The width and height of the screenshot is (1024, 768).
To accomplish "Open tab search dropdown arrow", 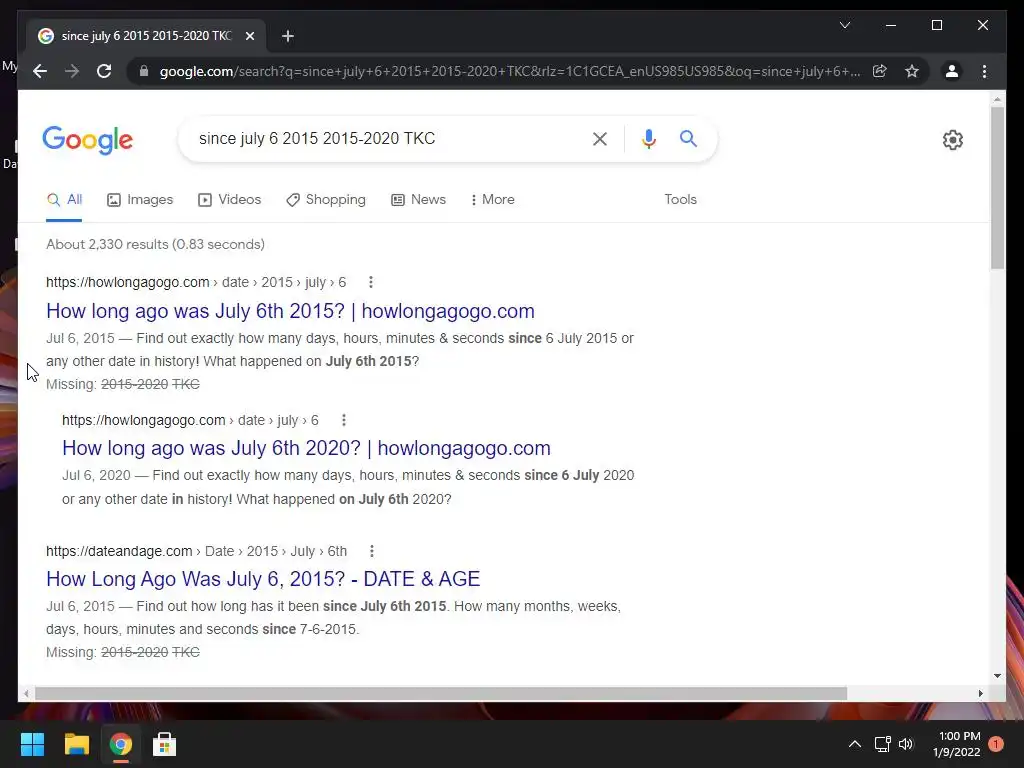I will (x=844, y=25).
